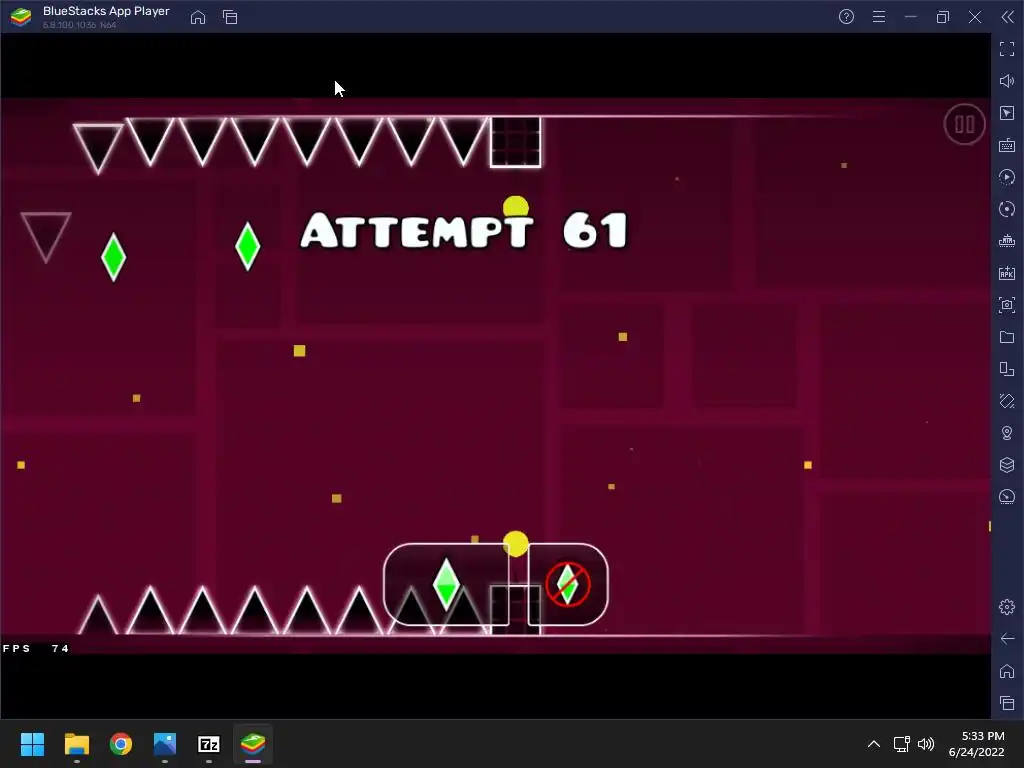Toggle eco mode in sidebar
This screenshot has height=768, width=1024.
(1007, 497)
